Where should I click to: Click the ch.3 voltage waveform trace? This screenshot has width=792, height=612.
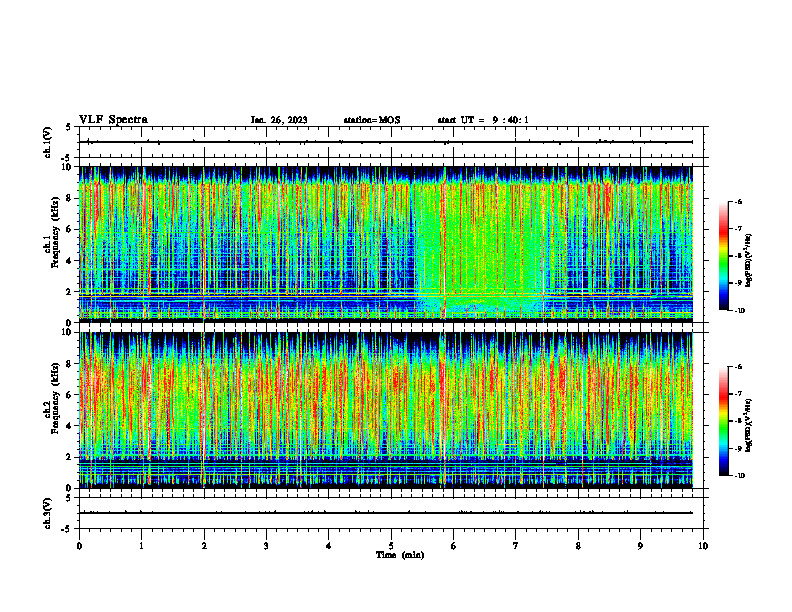tap(386, 513)
